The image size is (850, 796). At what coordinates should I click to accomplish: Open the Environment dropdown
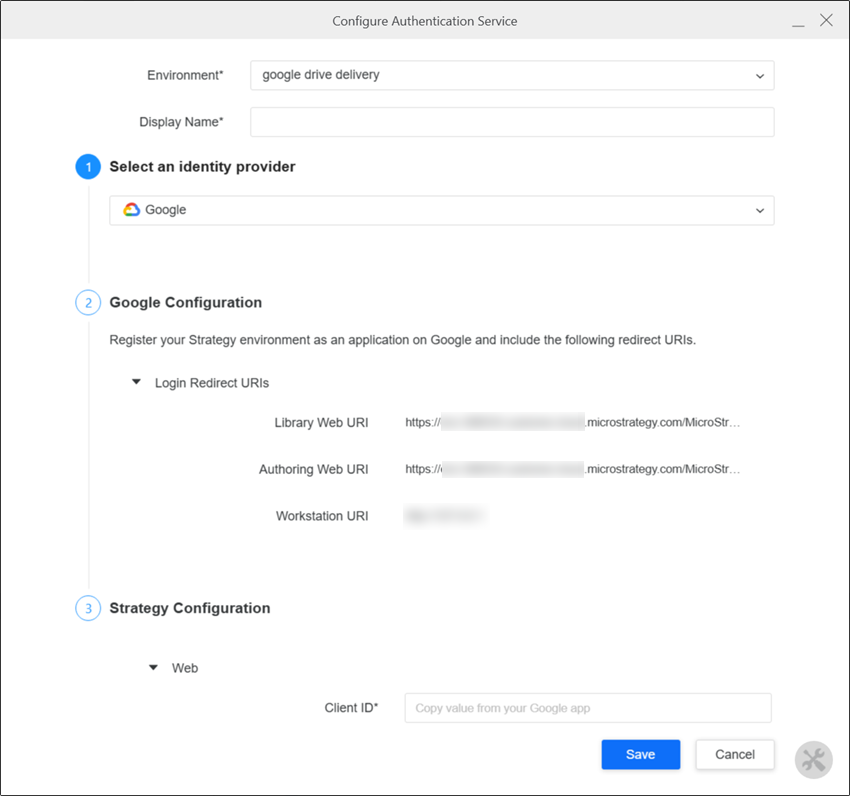click(x=511, y=75)
